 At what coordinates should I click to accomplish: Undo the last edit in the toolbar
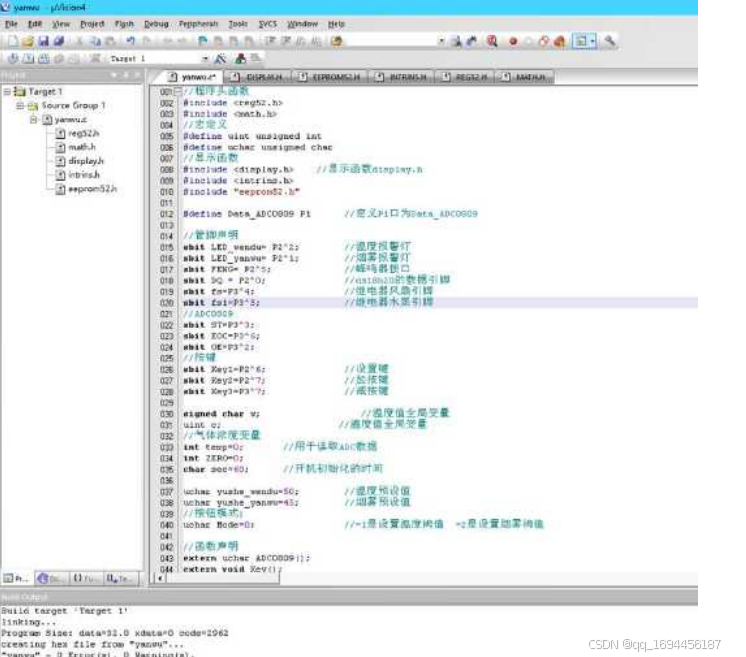[x=131, y=41]
